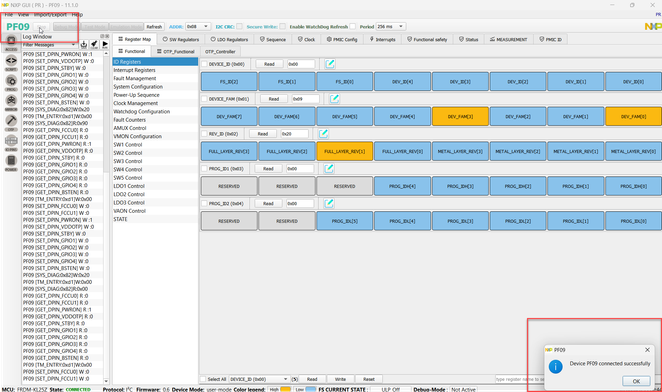
Task: Click the DEVICE_FAM value field 0x09
Action: pyautogui.click(x=306, y=99)
